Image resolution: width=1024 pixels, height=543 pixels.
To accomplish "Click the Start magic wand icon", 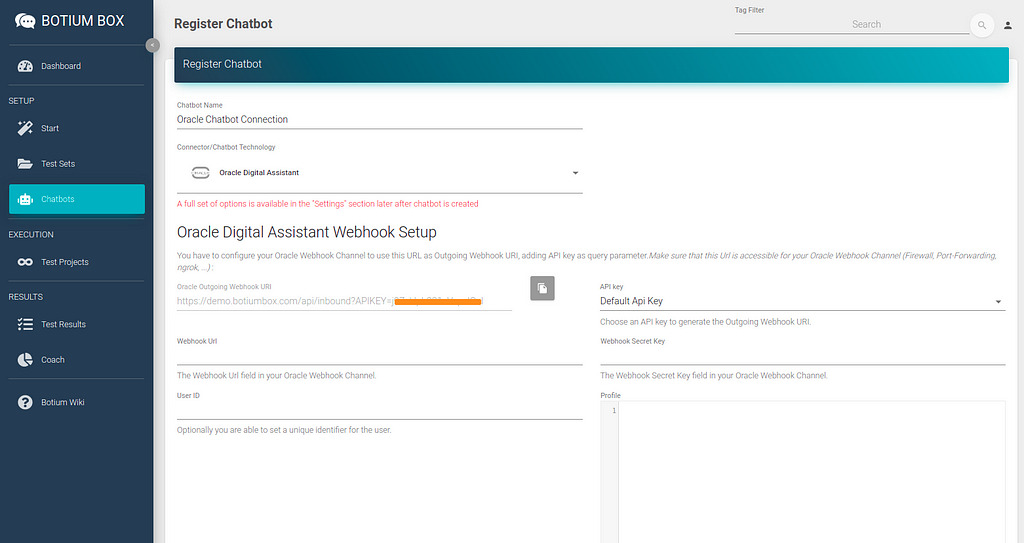I will point(25,128).
